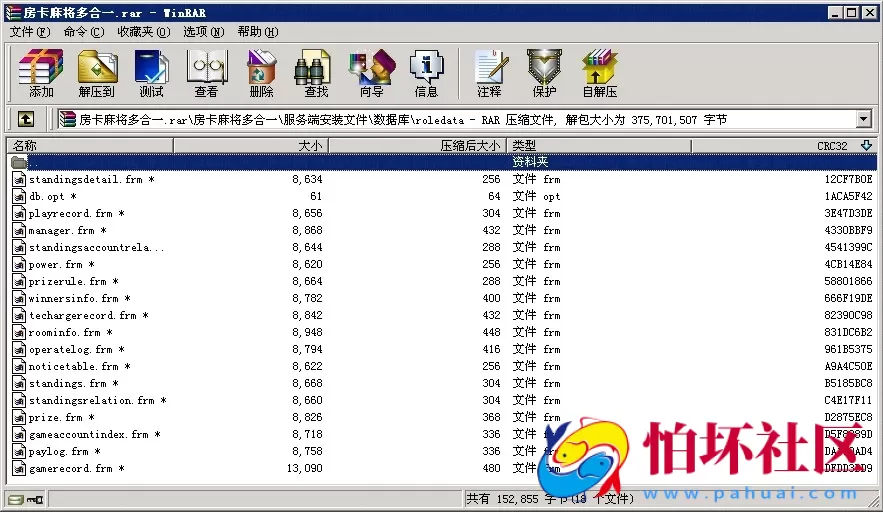Screen dimensions: 883x512
Task: Select file standingsaccountrela... row
Action: point(96,247)
